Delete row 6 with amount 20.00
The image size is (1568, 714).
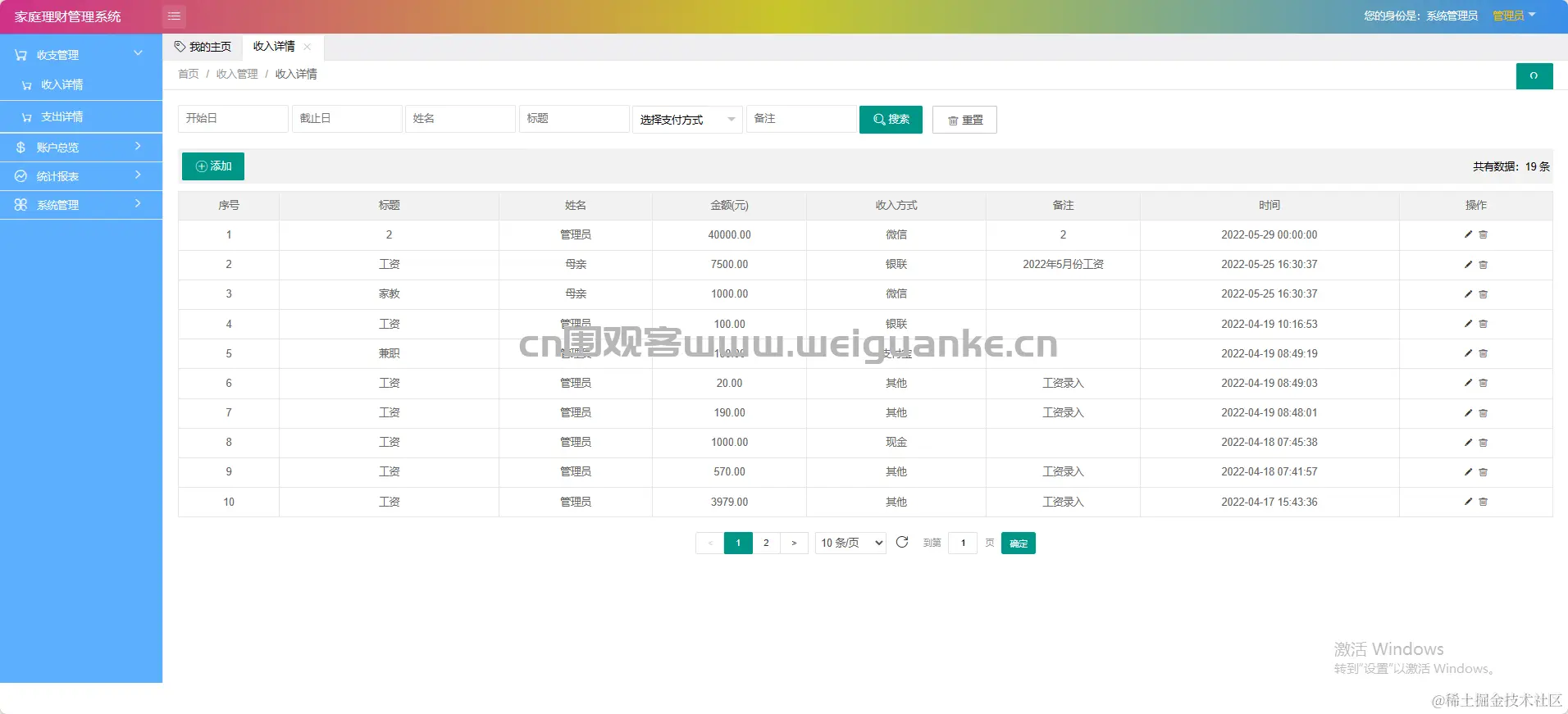(1483, 383)
